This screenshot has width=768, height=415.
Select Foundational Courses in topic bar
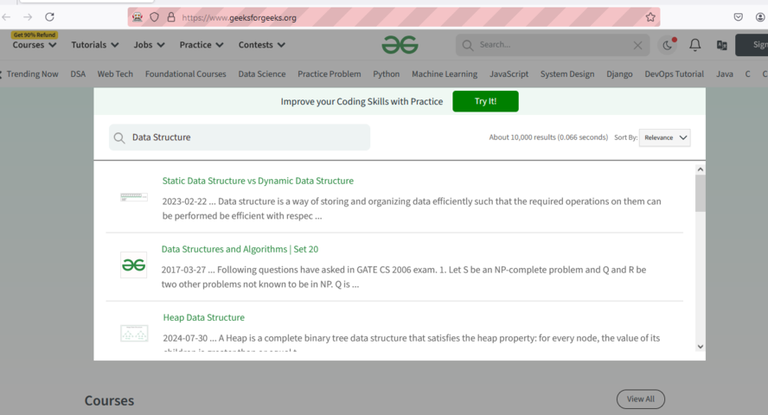pos(186,74)
